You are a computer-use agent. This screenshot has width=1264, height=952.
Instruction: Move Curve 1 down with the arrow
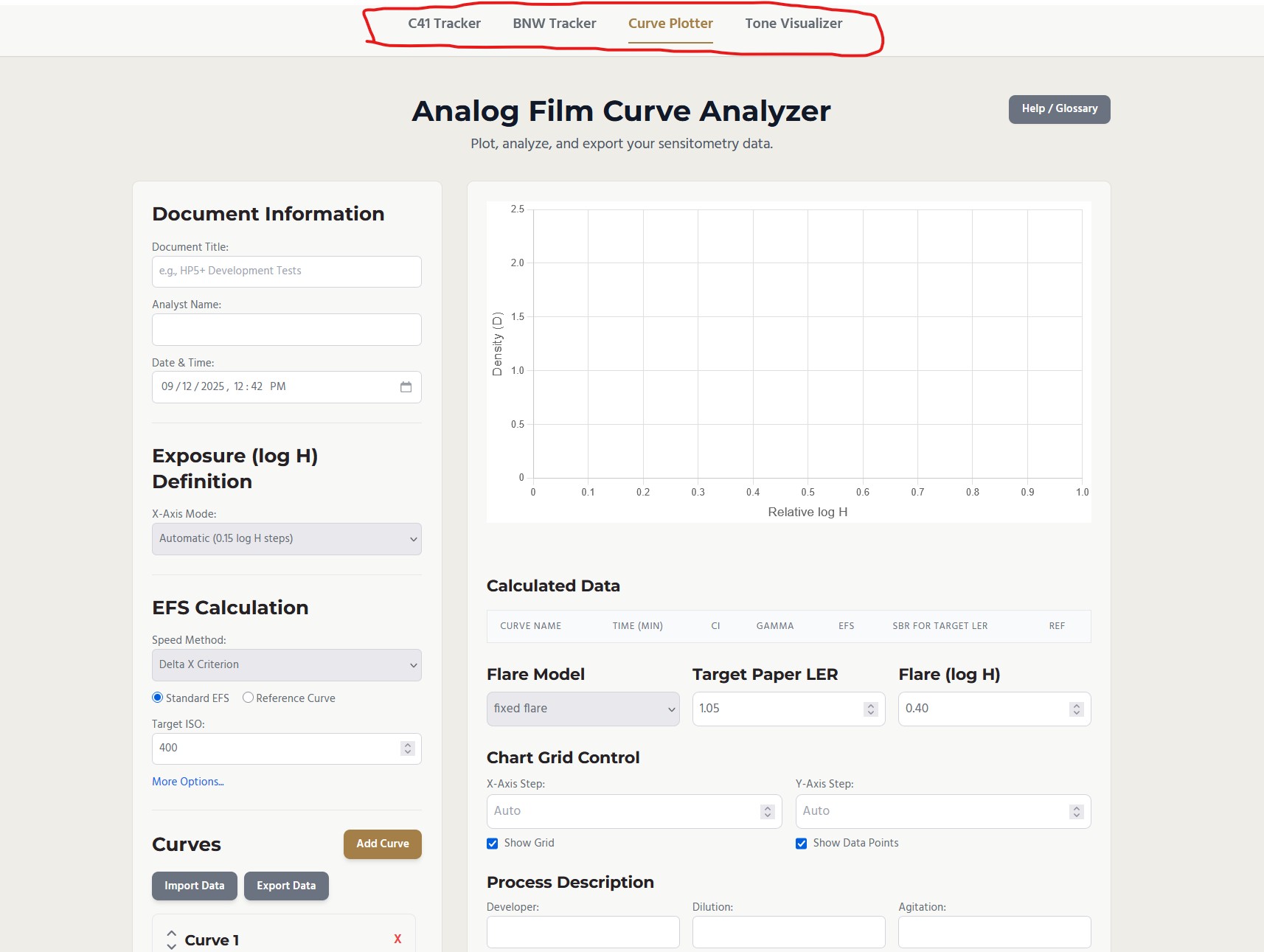click(171, 946)
